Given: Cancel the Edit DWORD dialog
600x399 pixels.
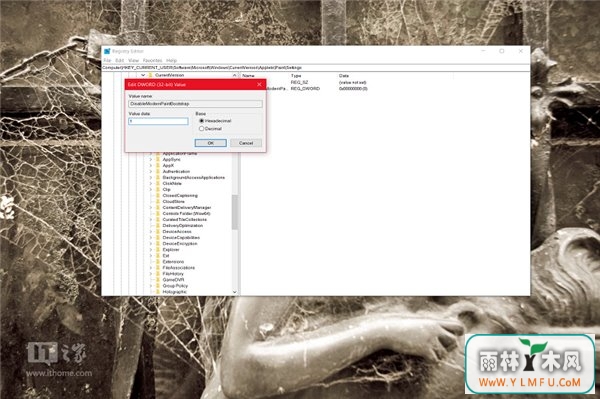Looking at the screenshot, I should [x=246, y=143].
